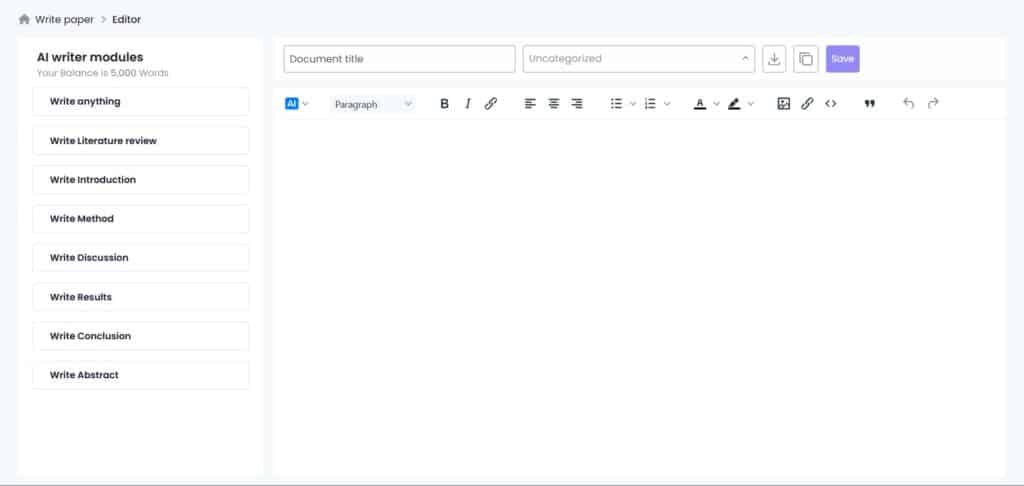Choose the Write Abstract module
The height and width of the screenshot is (486, 1024).
click(x=141, y=375)
